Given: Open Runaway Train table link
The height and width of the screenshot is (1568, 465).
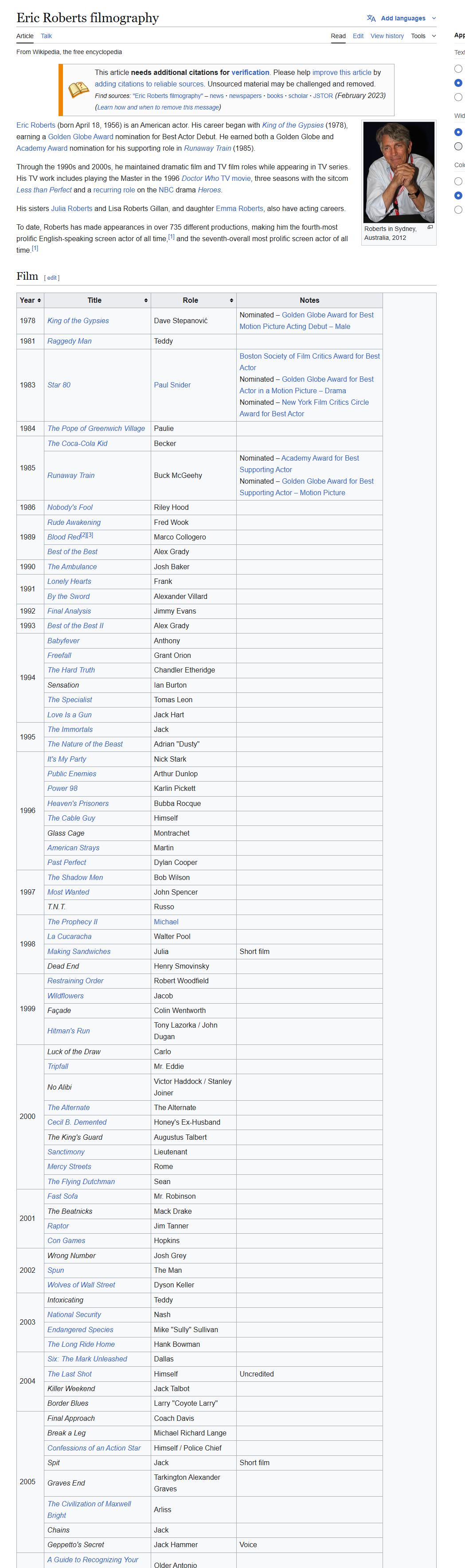Looking at the screenshot, I should point(70,475).
